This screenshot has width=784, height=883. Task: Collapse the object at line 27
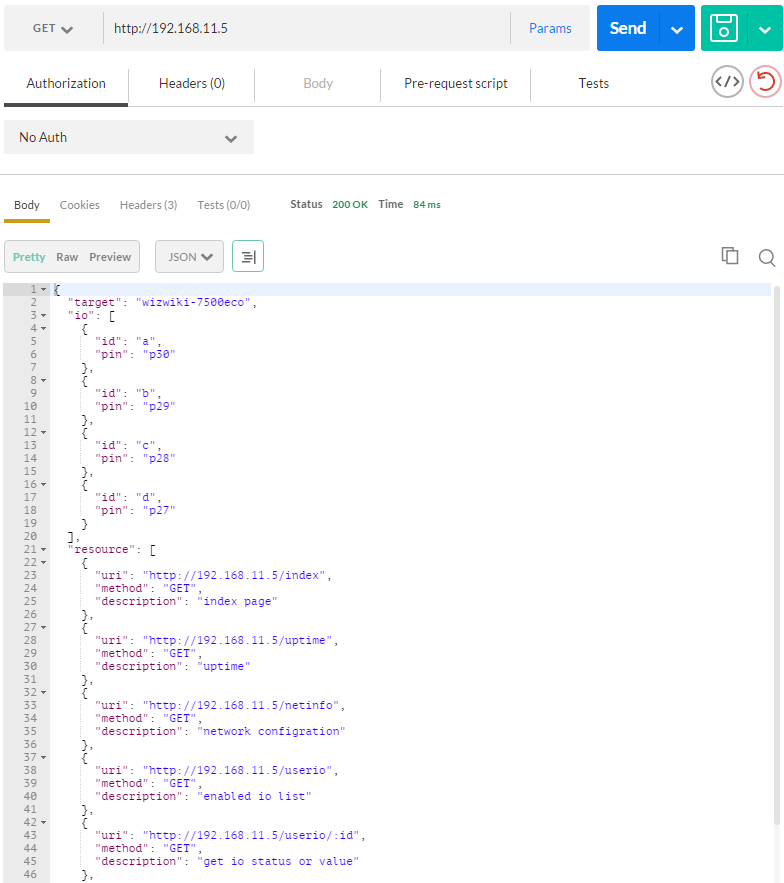[43, 627]
